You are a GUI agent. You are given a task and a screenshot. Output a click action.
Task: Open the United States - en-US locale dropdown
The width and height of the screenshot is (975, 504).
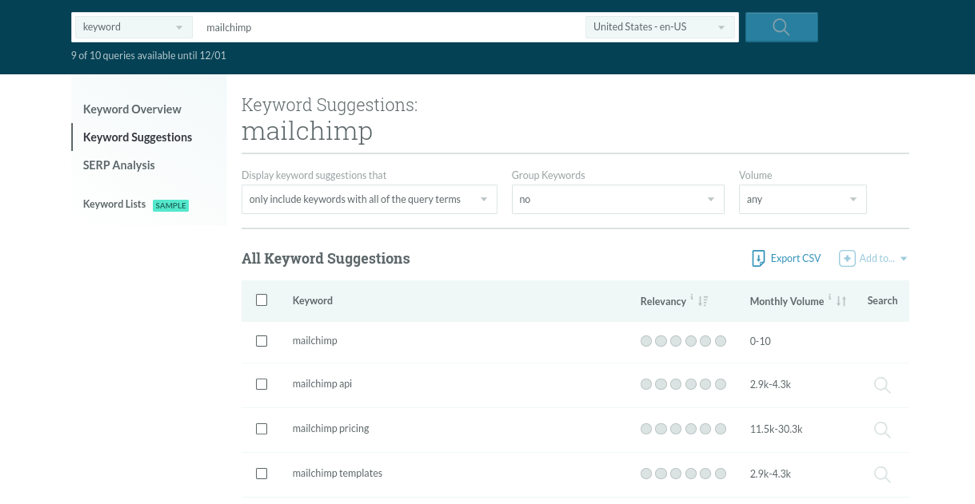point(660,27)
